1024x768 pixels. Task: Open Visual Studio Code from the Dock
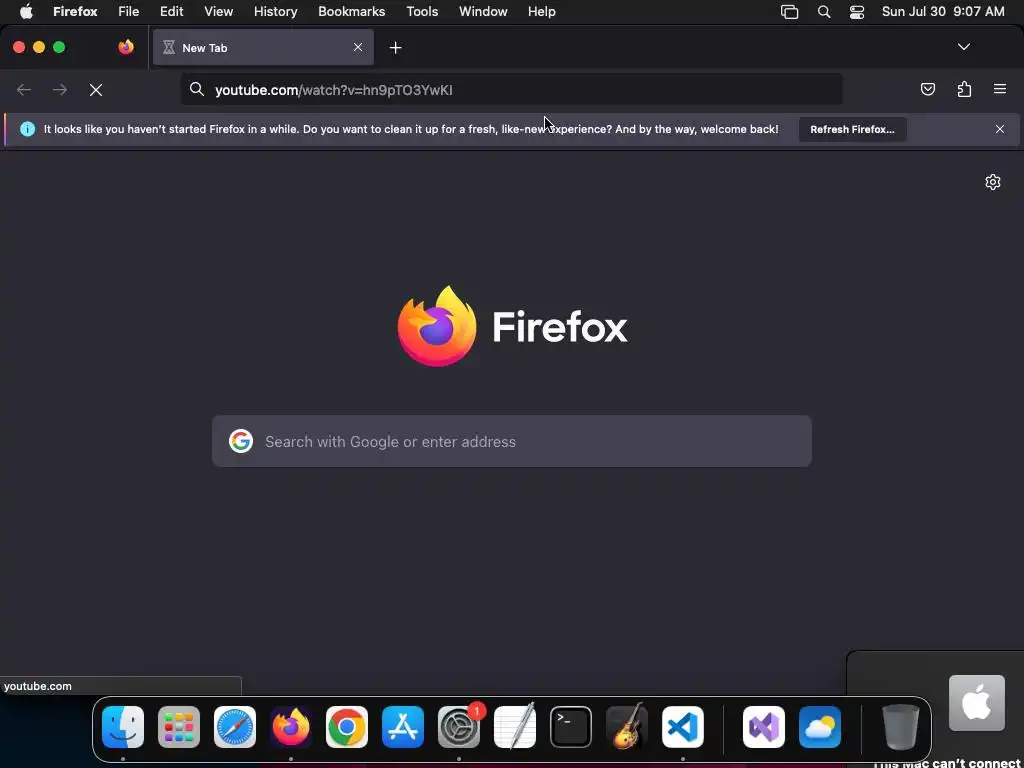point(683,727)
